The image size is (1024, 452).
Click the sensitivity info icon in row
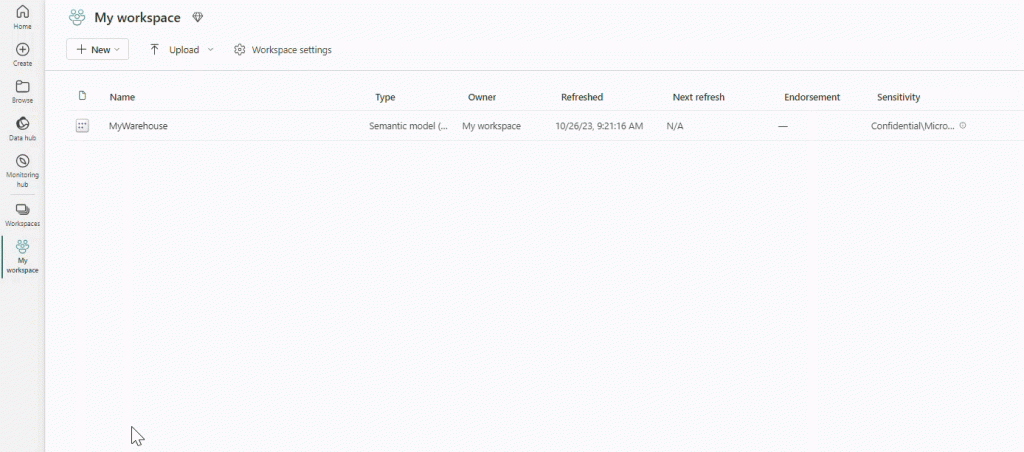(963, 126)
